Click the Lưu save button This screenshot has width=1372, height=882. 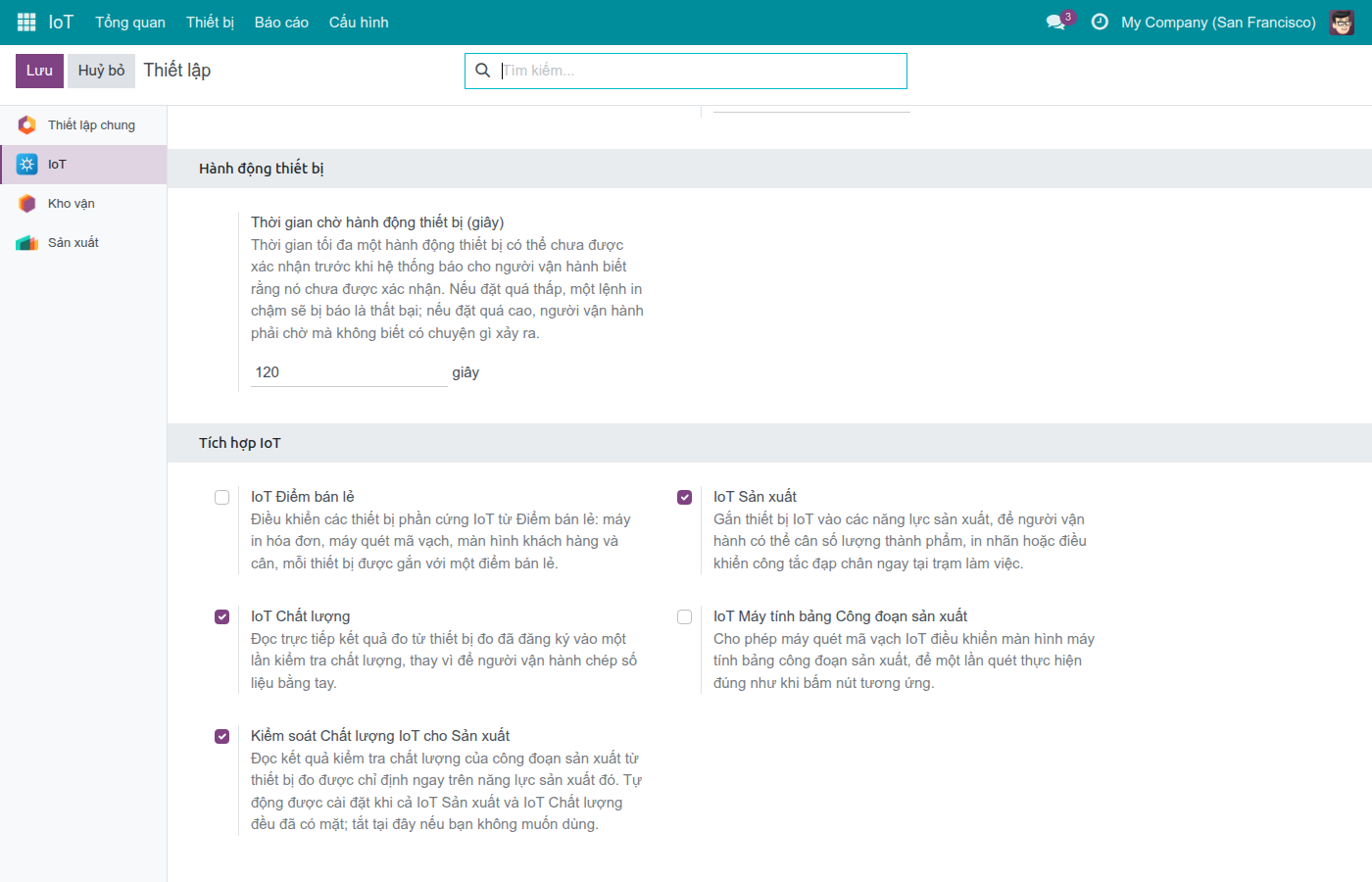click(39, 71)
